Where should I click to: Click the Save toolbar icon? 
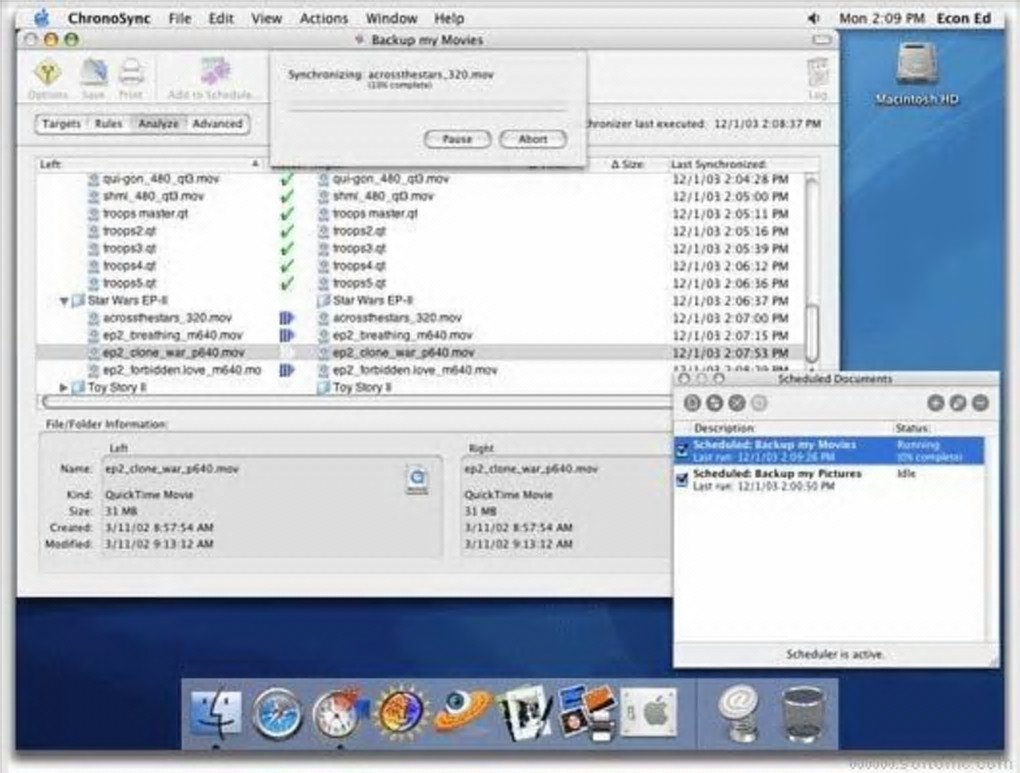click(x=94, y=78)
